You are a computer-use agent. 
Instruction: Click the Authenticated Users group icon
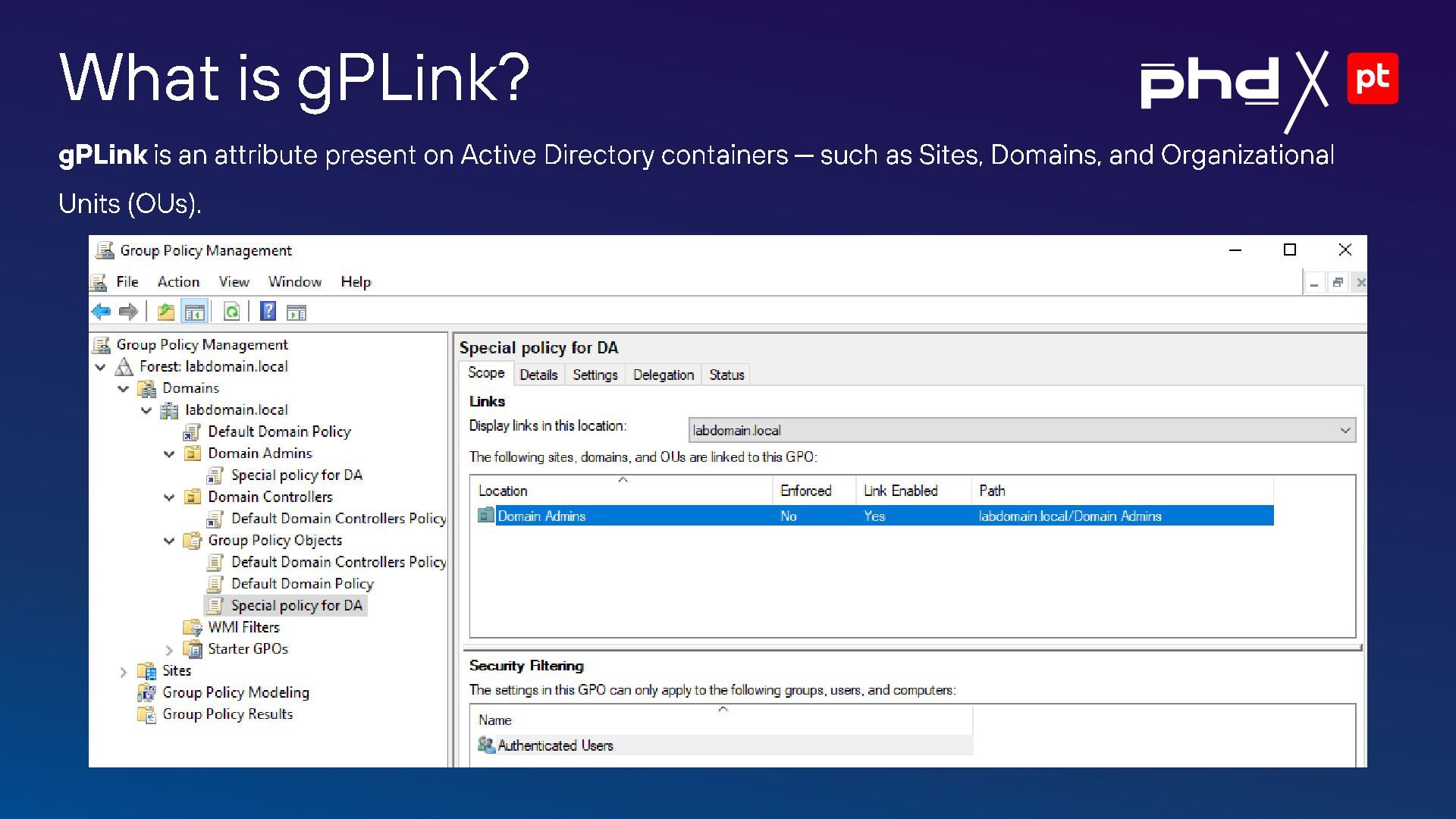[x=486, y=745]
